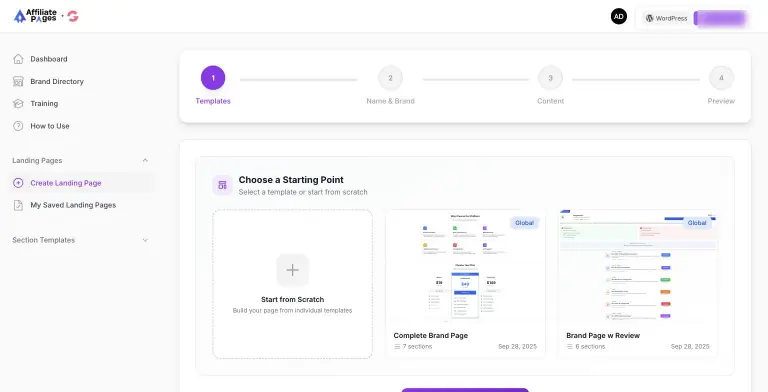The height and width of the screenshot is (392, 768).
Task: Click the Brand Directory store icon
Action: pyautogui.click(x=18, y=81)
